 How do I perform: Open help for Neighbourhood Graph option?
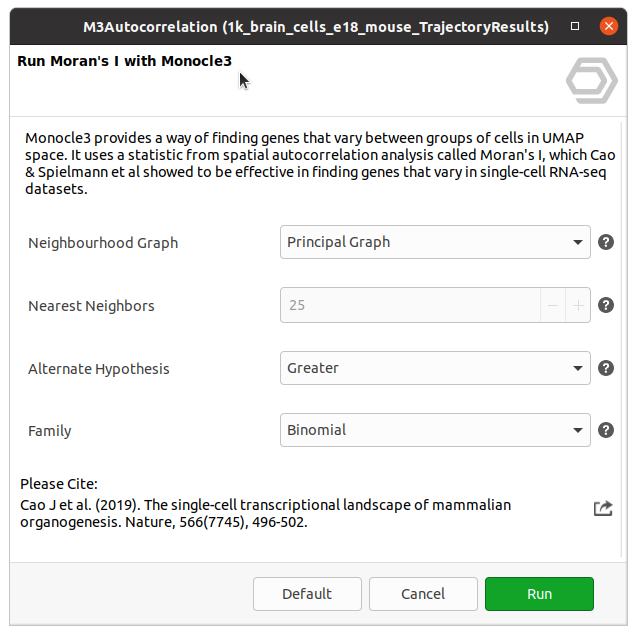pyautogui.click(x=605, y=242)
